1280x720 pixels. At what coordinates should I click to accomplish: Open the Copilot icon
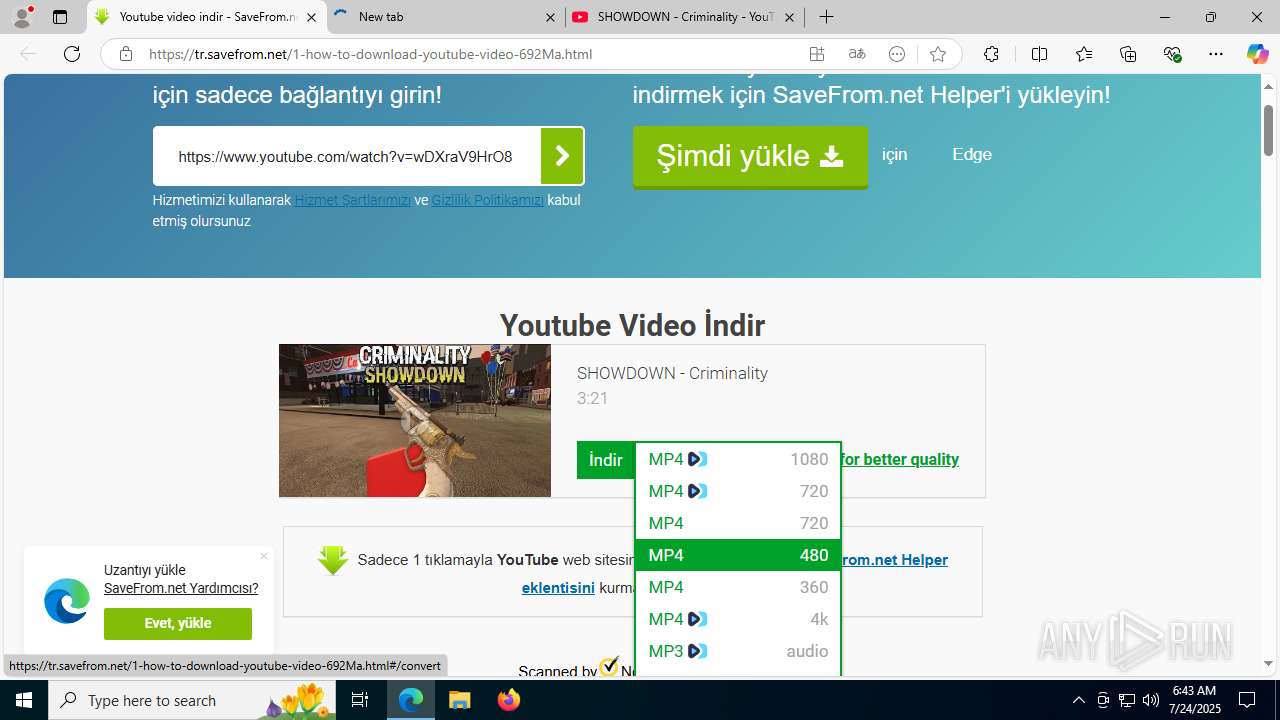(x=1257, y=54)
